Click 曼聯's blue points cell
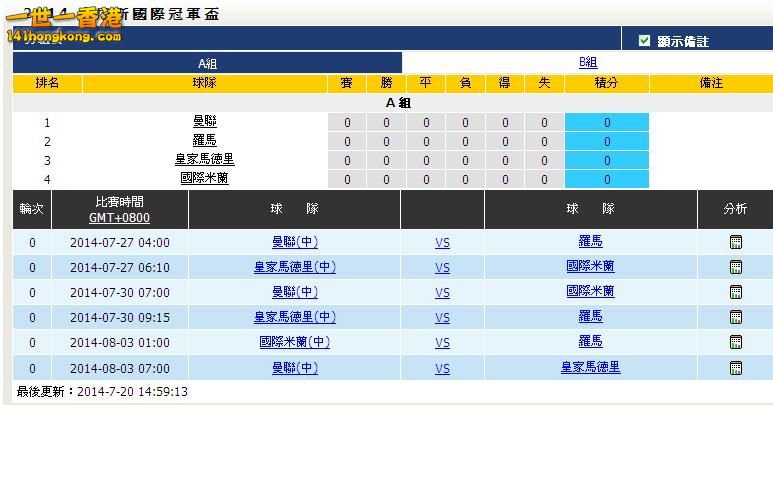773x494 pixels. tap(607, 122)
